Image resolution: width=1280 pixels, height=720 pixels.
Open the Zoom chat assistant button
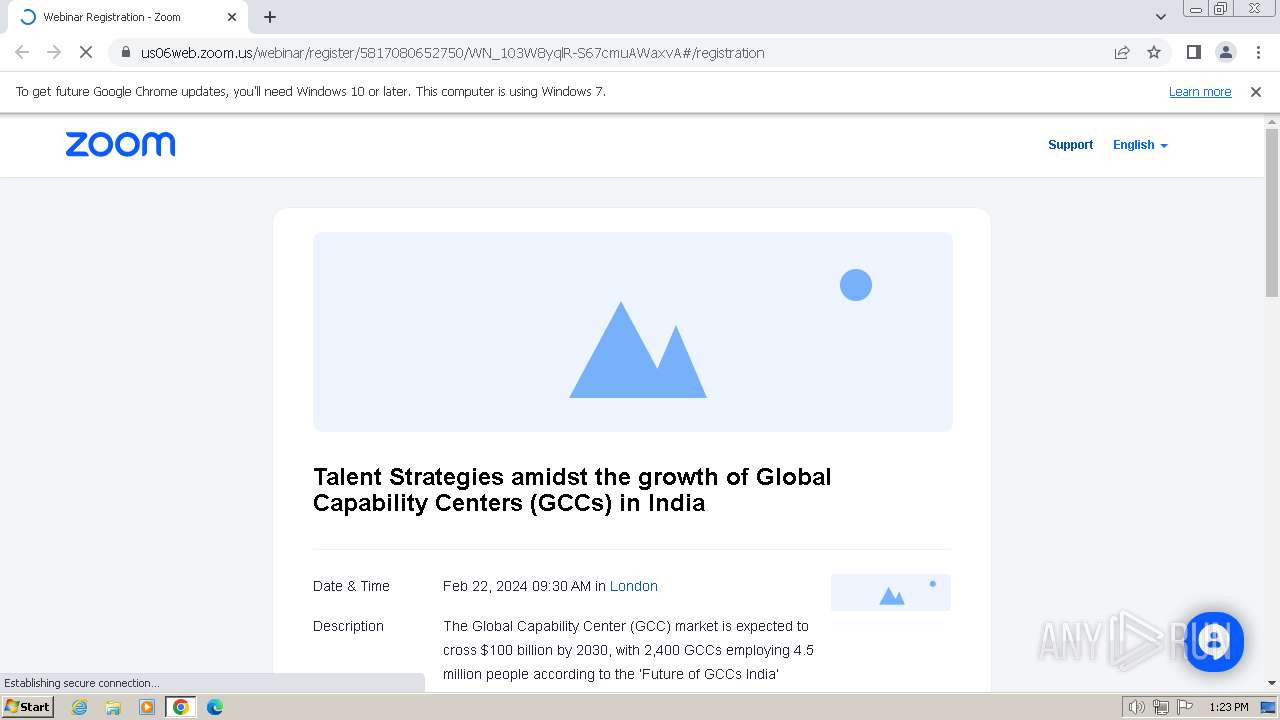pos(1214,641)
